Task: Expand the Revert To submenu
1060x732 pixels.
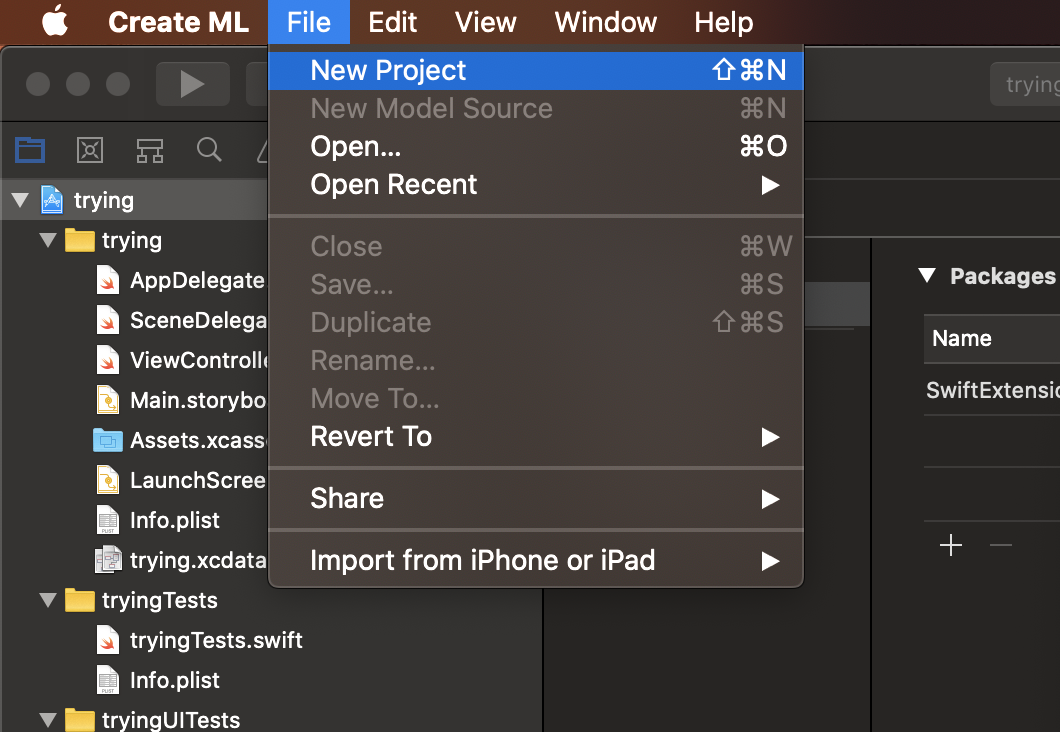Action: [x=535, y=437]
